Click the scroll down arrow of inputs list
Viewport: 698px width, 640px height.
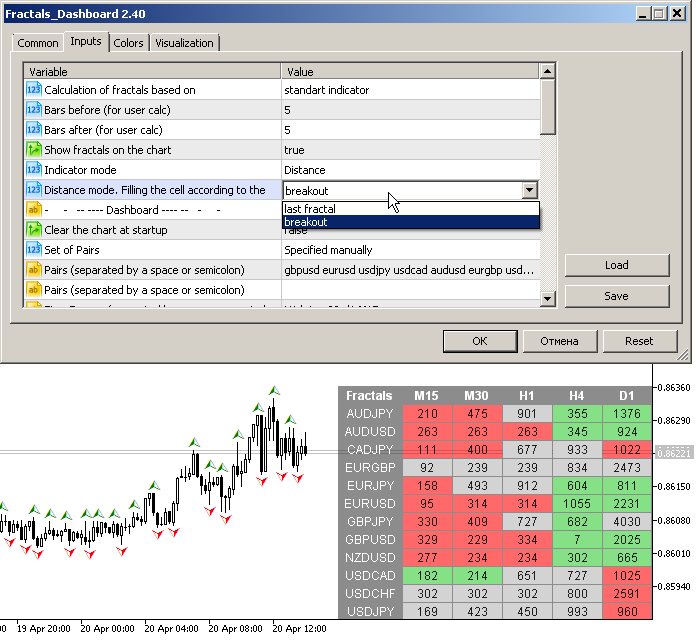tap(548, 299)
